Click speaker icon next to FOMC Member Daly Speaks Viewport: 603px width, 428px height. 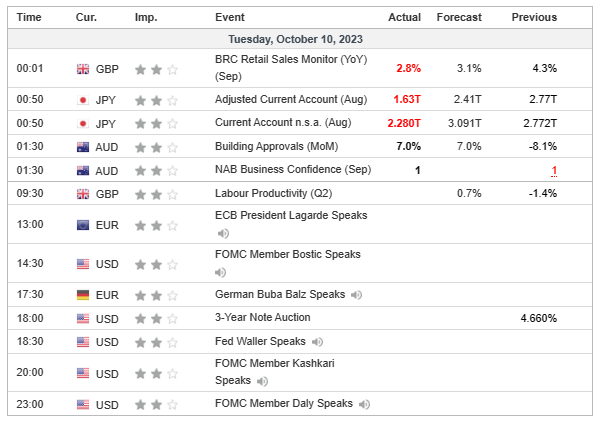pyautogui.click(x=365, y=404)
